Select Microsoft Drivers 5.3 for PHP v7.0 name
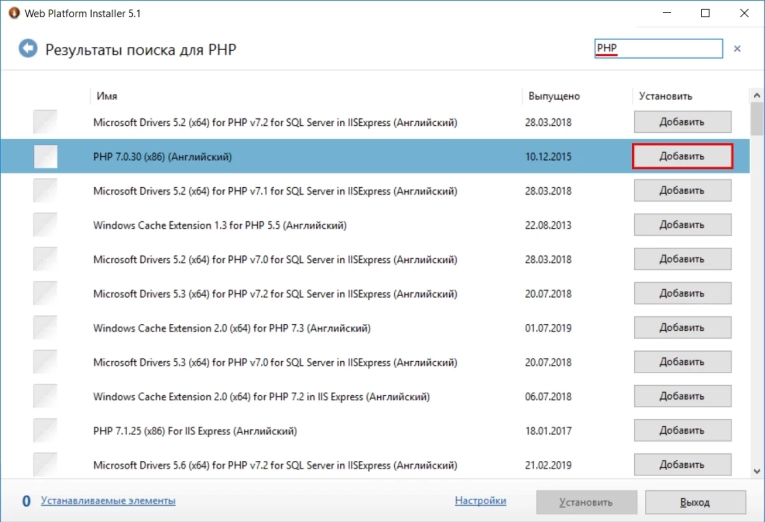The image size is (765, 522). (275, 362)
